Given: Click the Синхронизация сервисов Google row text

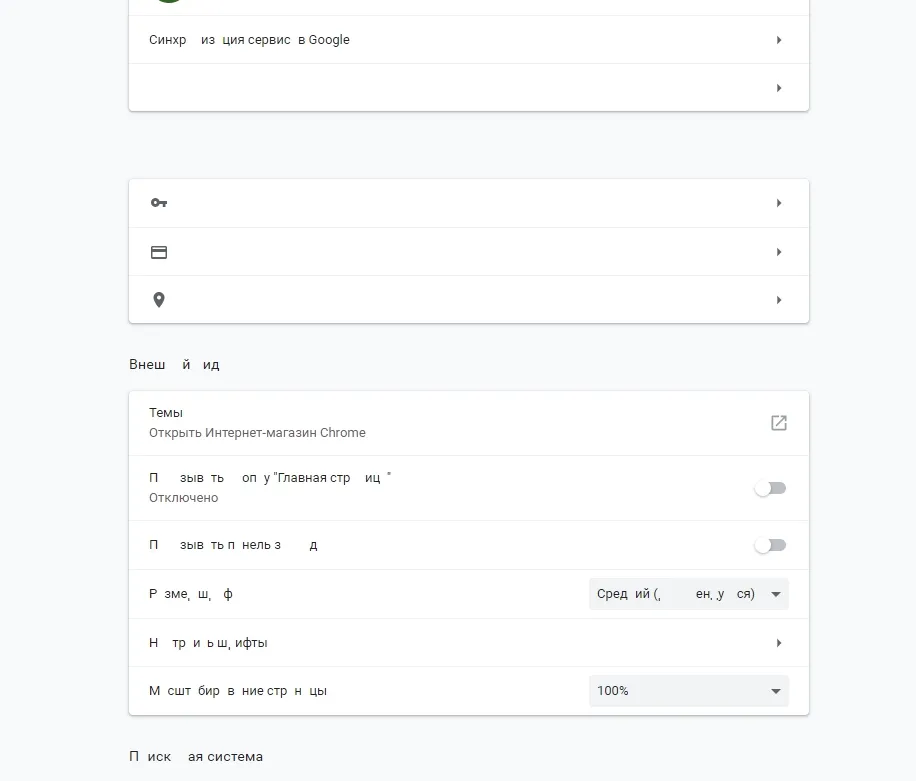Looking at the screenshot, I should tap(249, 40).
